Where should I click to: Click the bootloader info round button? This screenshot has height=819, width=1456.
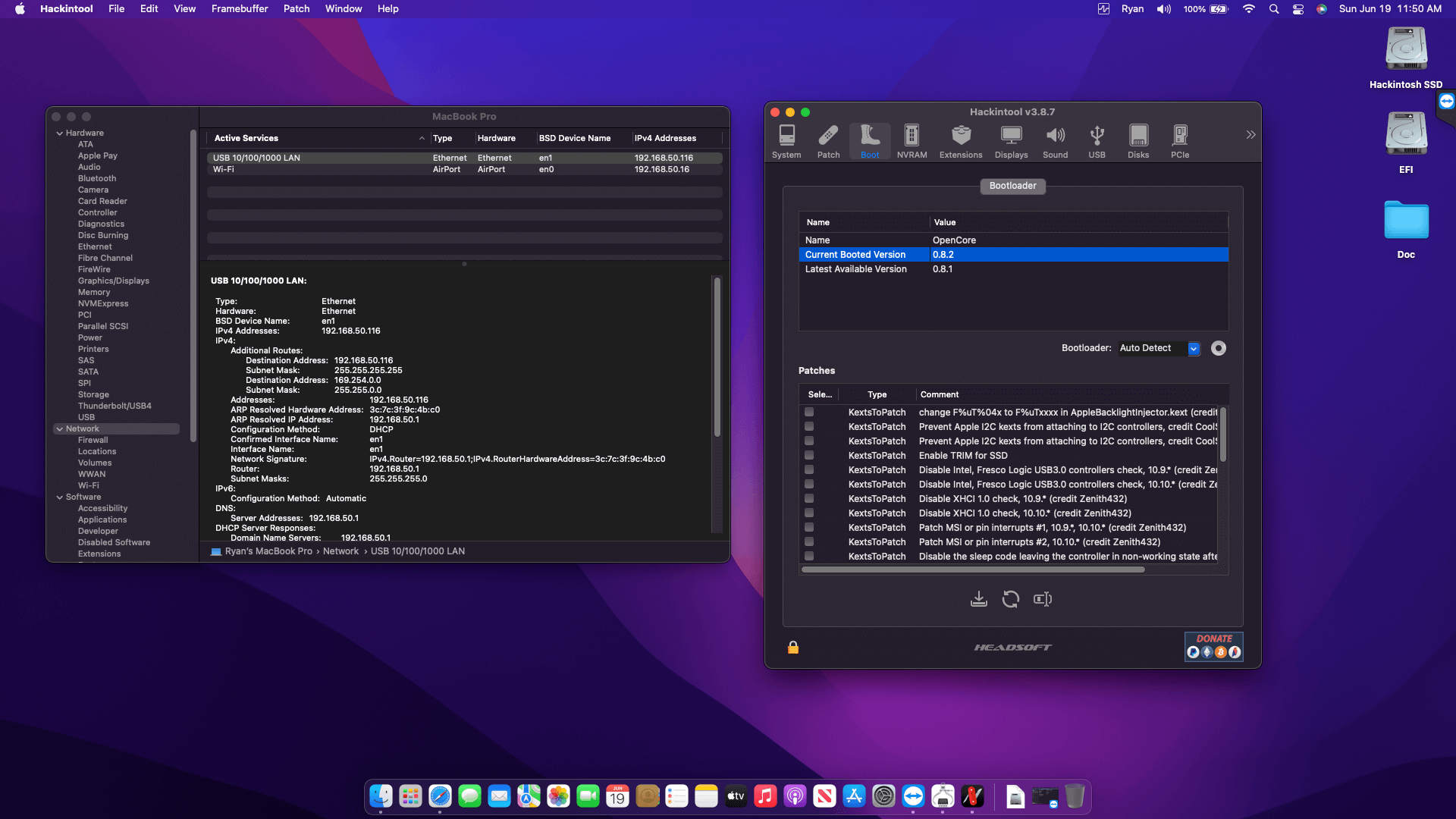(x=1219, y=348)
